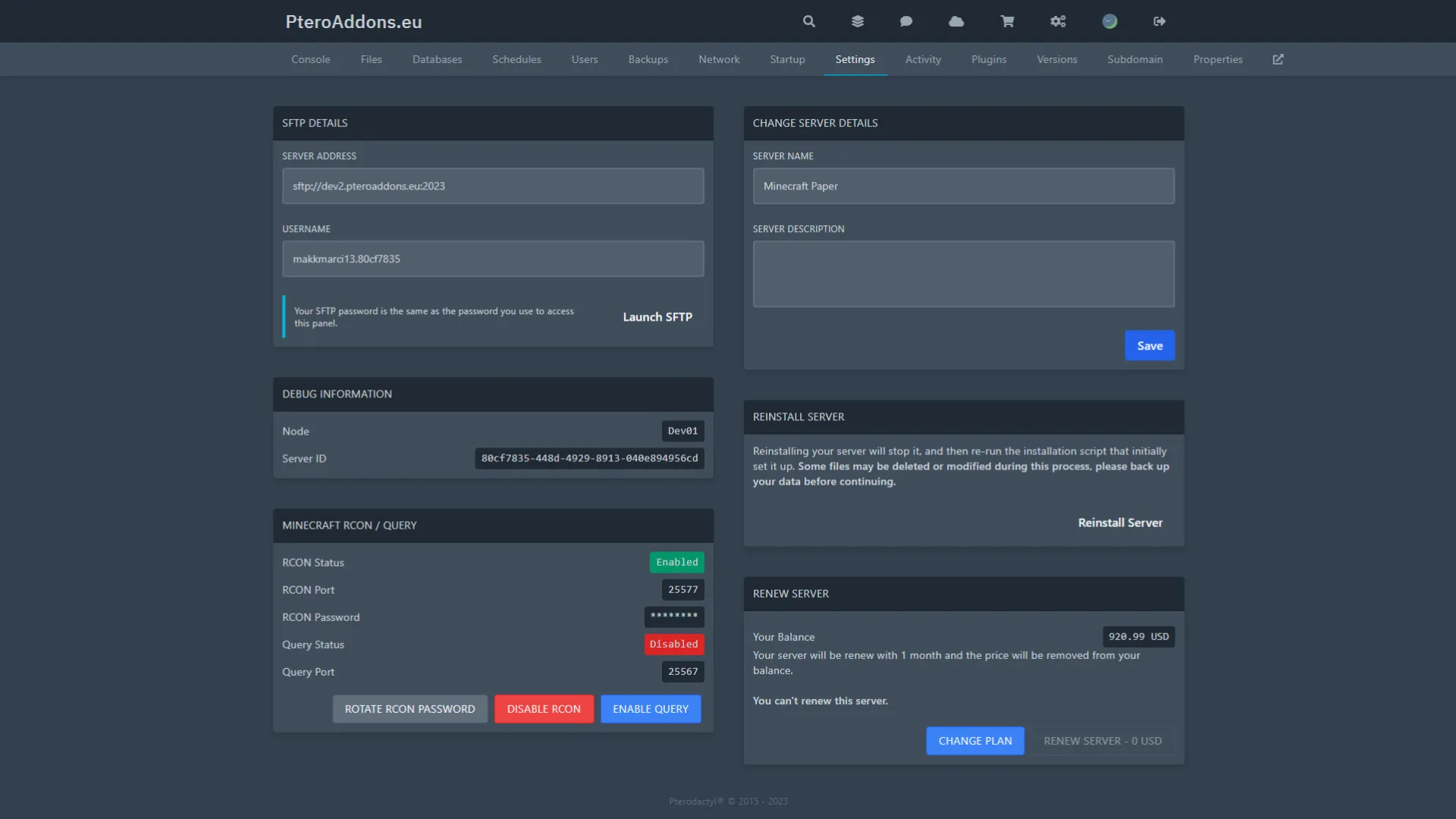This screenshot has width=1456, height=819.
Task: Go to the Subdomain tab
Action: point(1134,59)
